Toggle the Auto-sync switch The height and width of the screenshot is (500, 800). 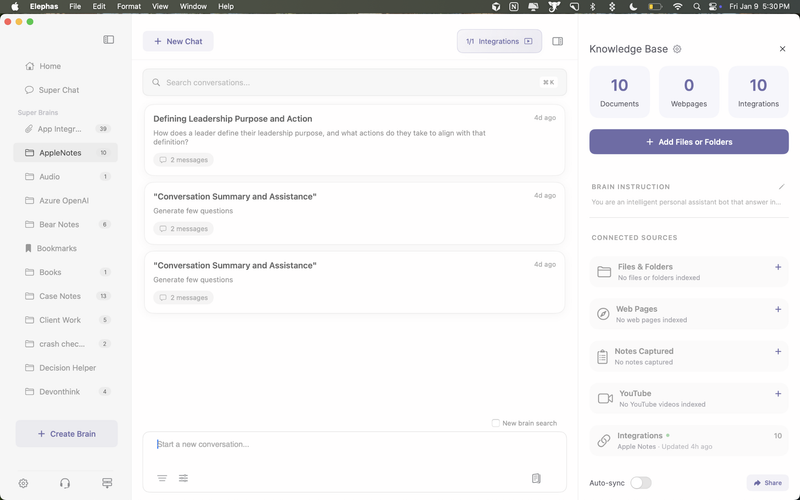click(641, 483)
